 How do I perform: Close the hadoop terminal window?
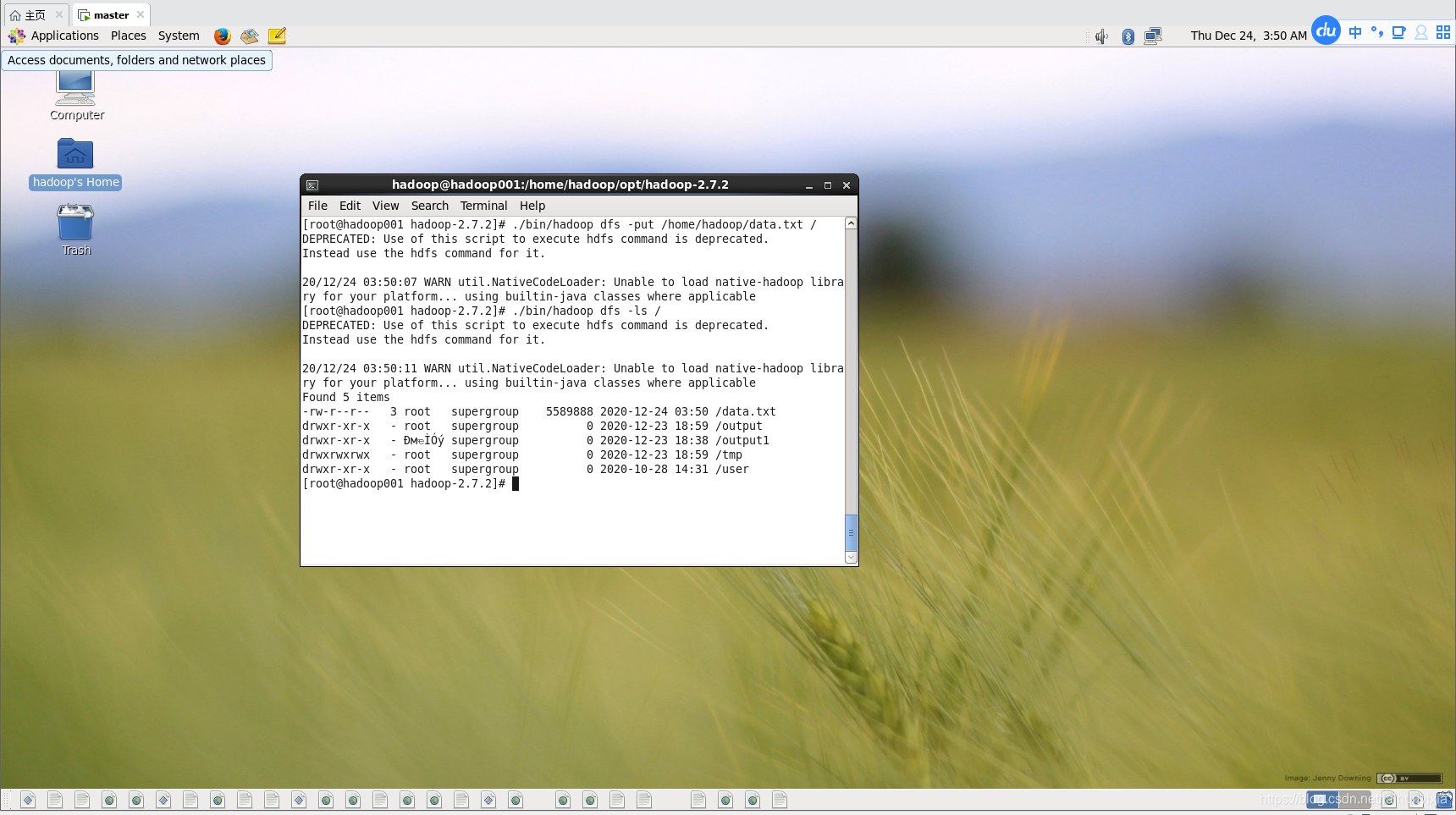click(847, 185)
